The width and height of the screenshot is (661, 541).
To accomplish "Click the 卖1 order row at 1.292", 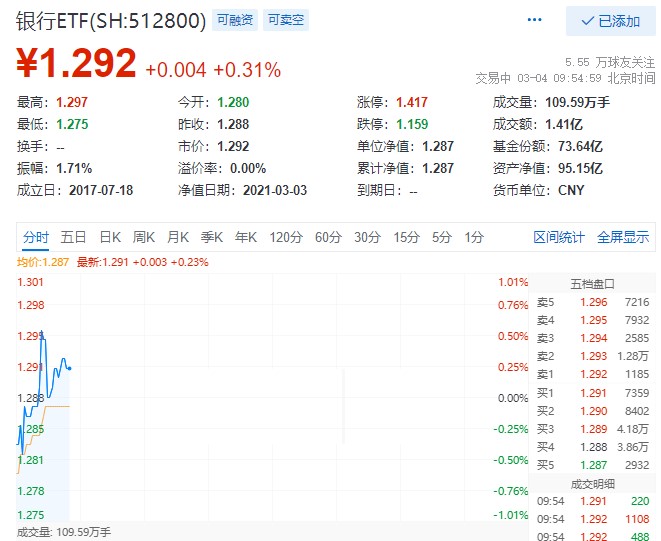I will click(x=593, y=374).
